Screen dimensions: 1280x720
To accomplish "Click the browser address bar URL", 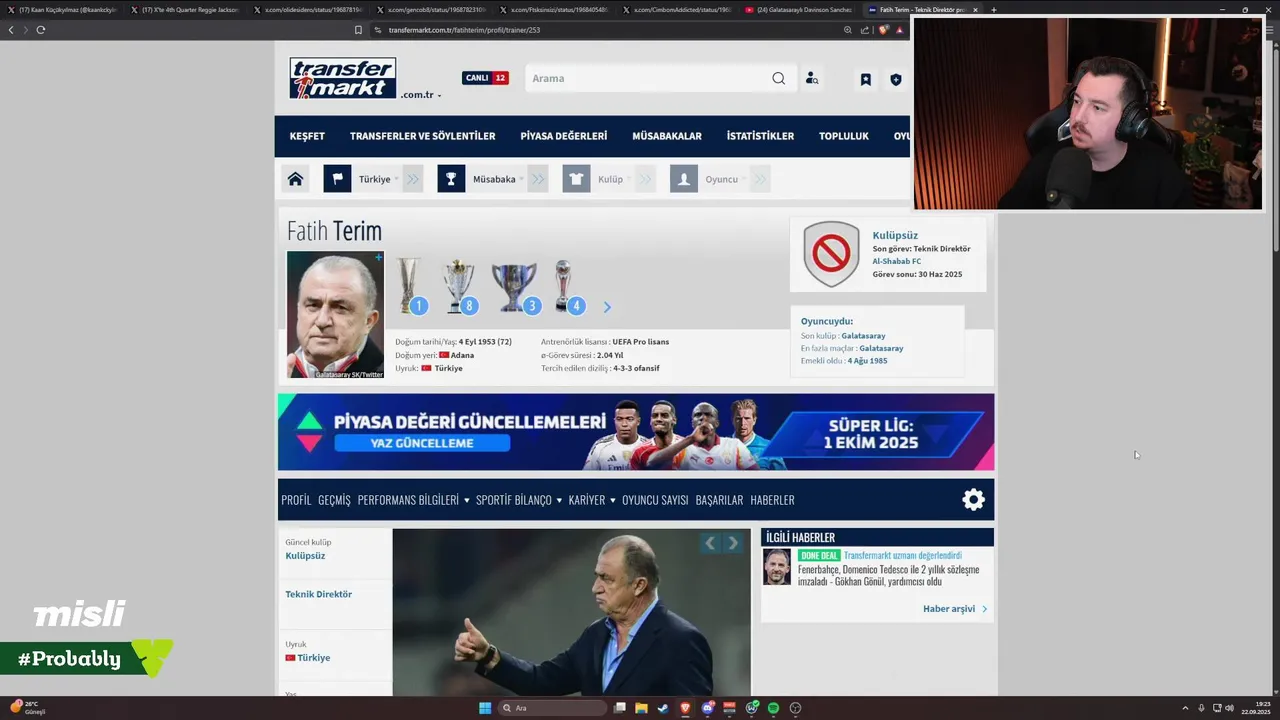I will (x=464, y=30).
